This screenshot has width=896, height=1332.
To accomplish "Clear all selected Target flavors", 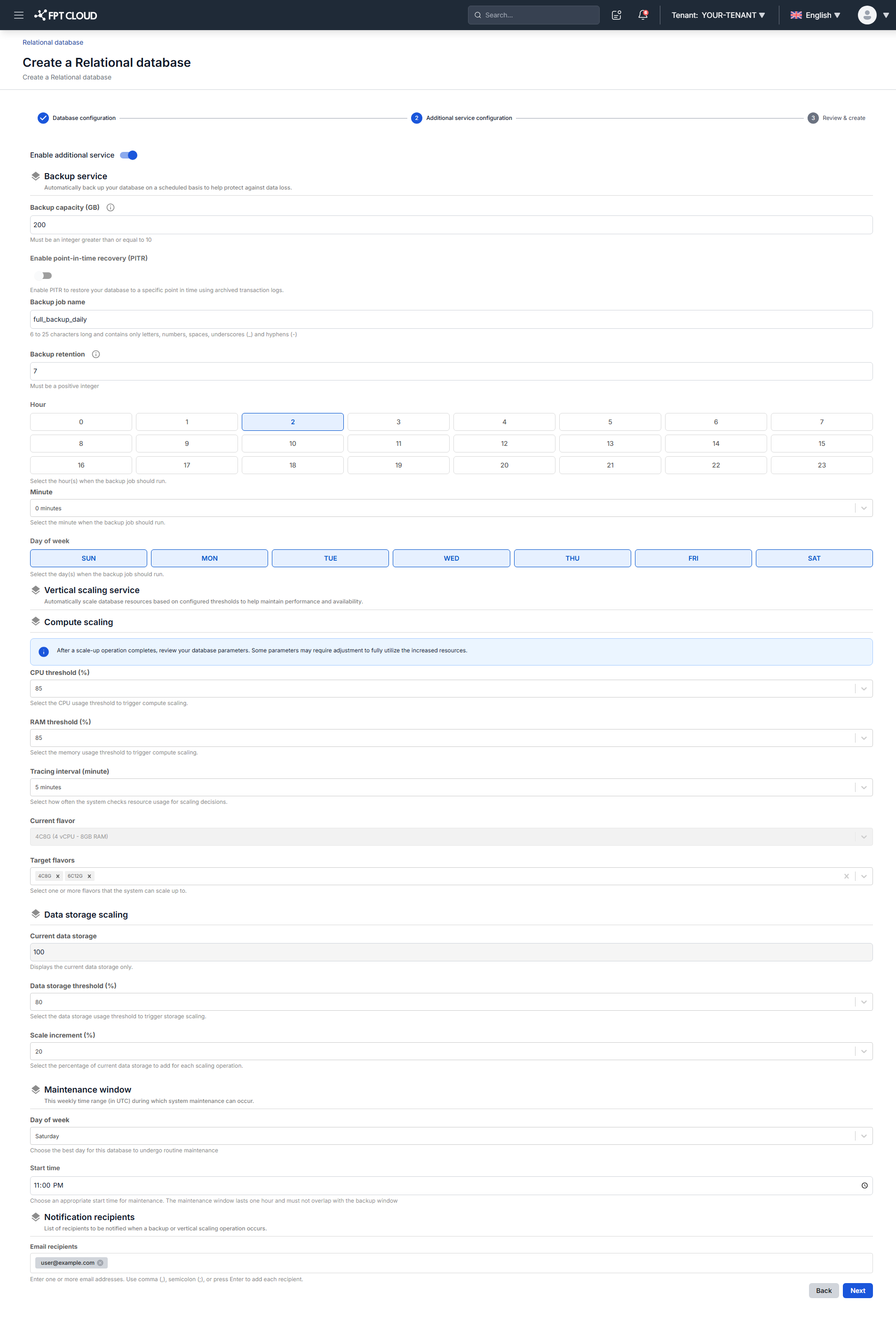I will (x=846, y=876).
